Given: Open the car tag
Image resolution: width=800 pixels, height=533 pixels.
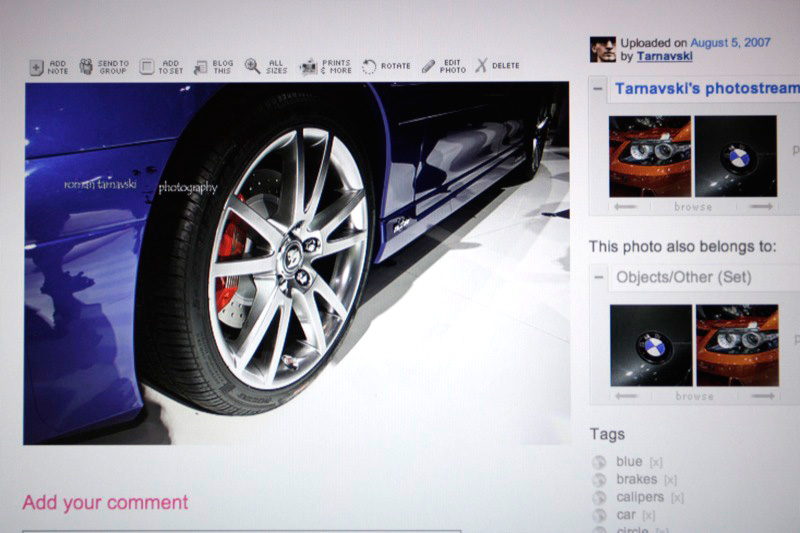Looking at the screenshot, I should (626, 514).
